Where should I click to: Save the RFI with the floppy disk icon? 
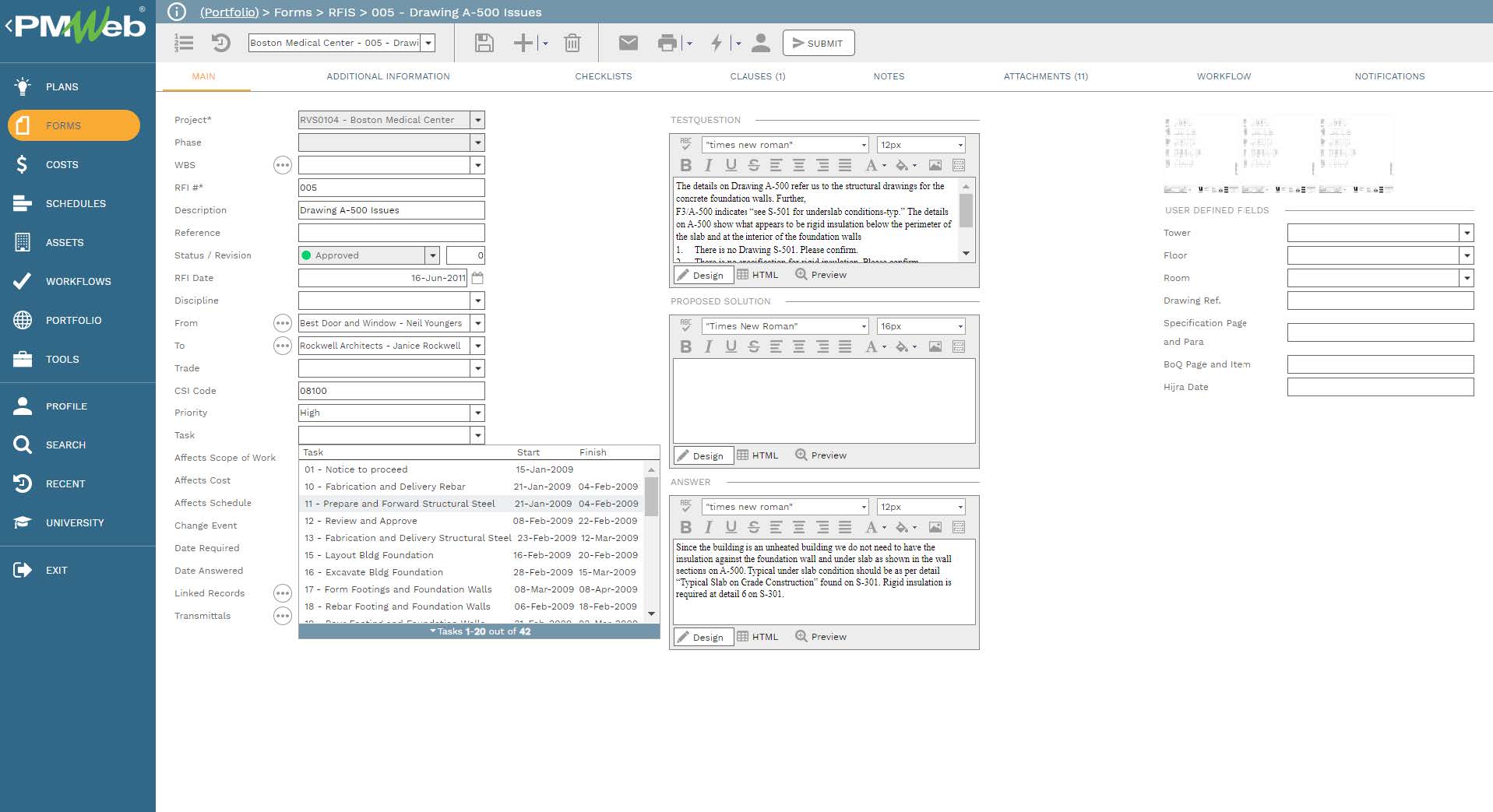[484, 43]
